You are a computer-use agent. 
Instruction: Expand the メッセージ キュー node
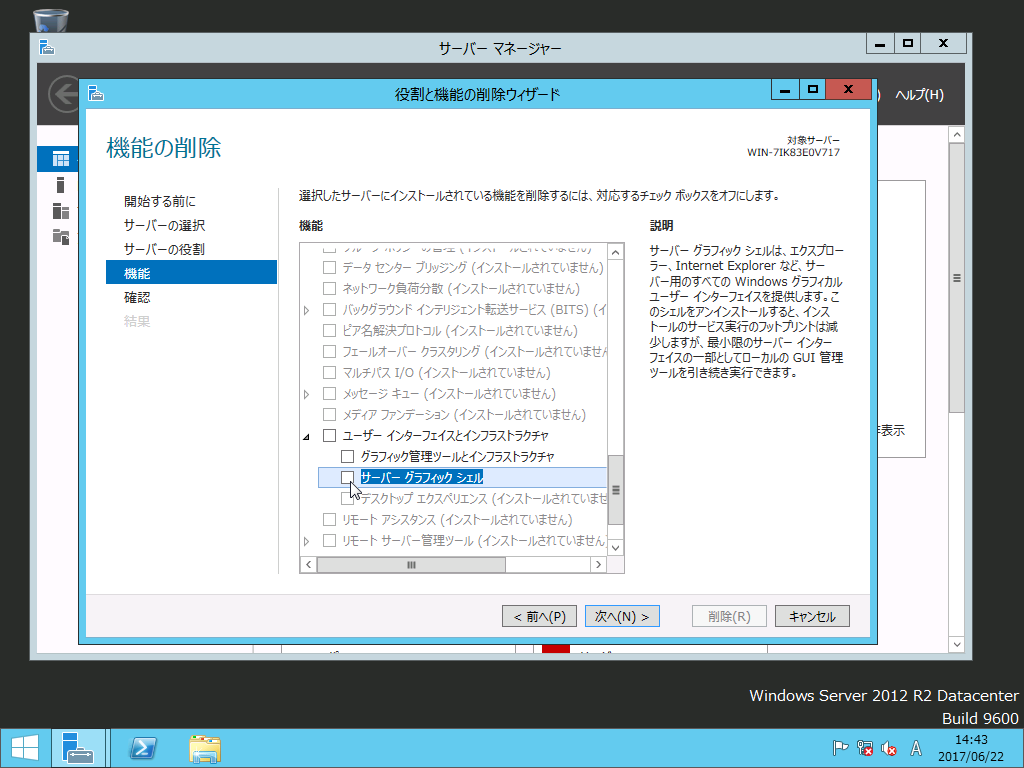[x=306, y=394]
